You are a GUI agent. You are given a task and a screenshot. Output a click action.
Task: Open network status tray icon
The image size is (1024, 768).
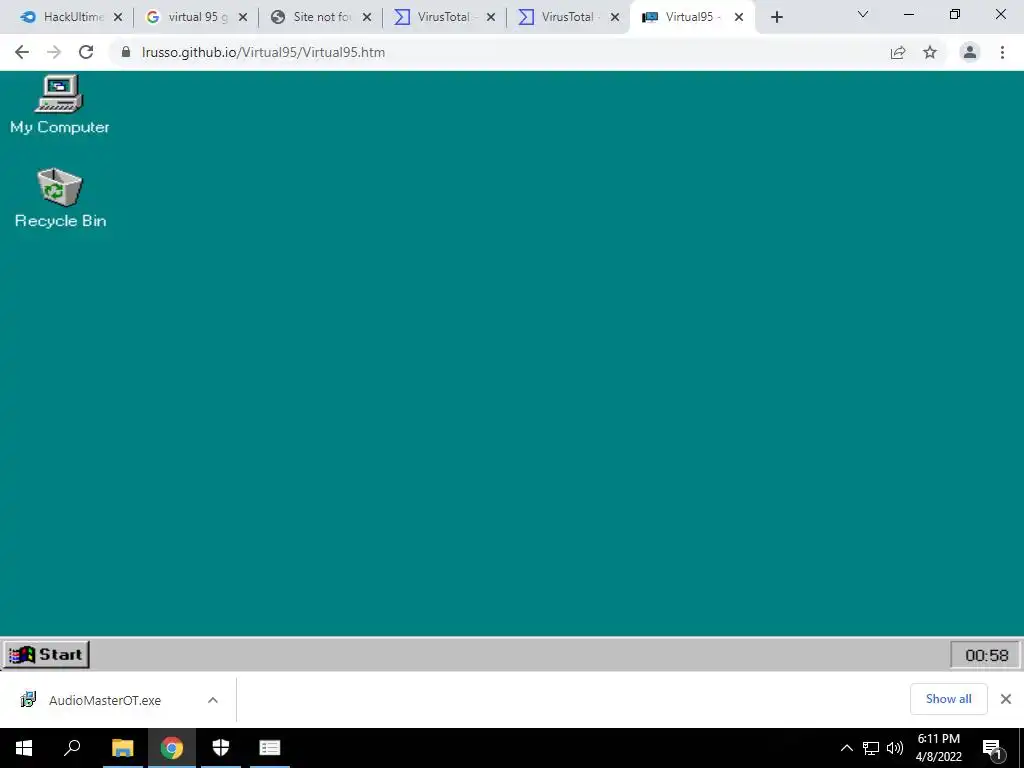(x=871, y=748)
